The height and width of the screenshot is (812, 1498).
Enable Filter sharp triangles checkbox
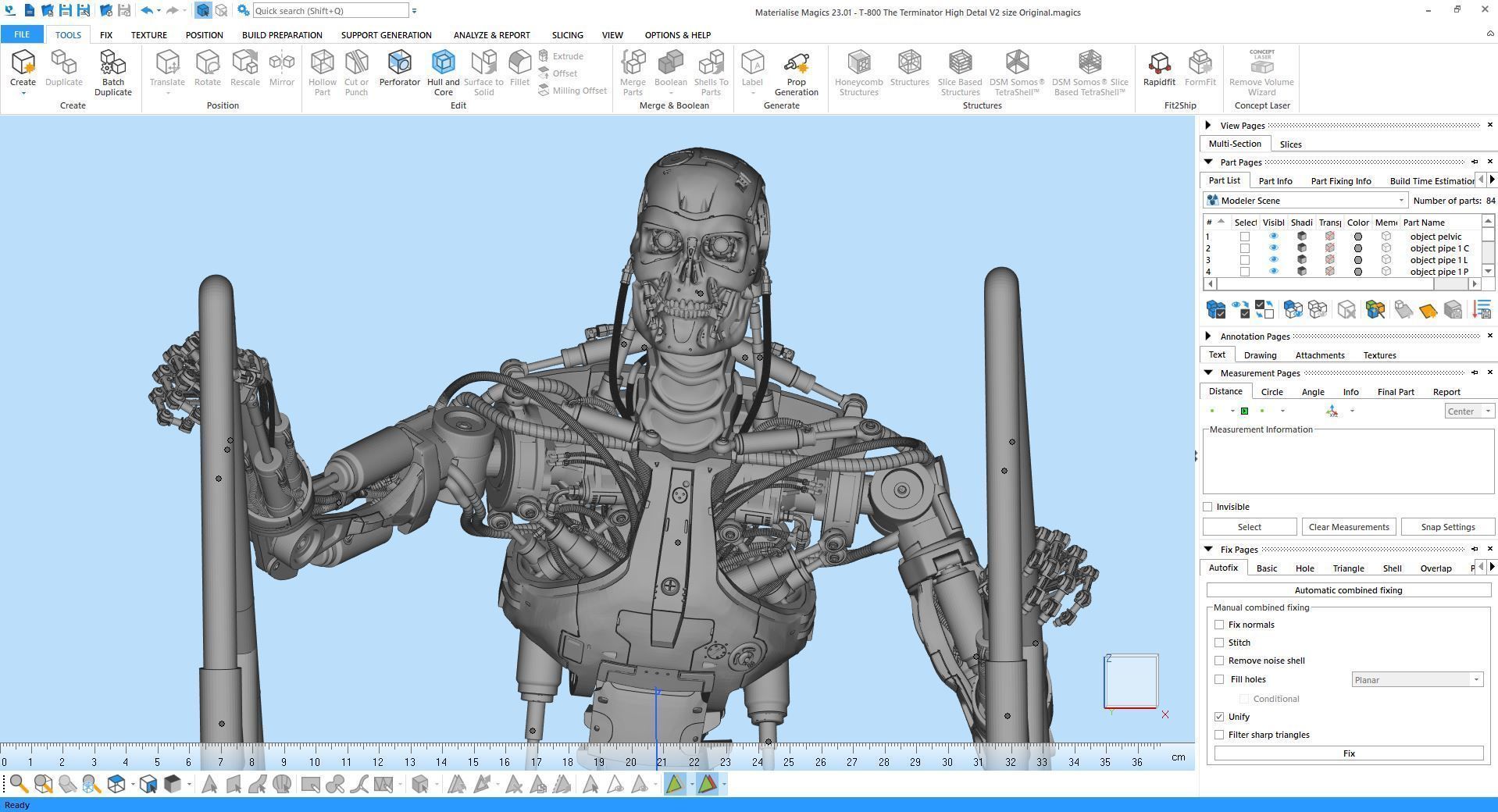tap(1219, 735)
